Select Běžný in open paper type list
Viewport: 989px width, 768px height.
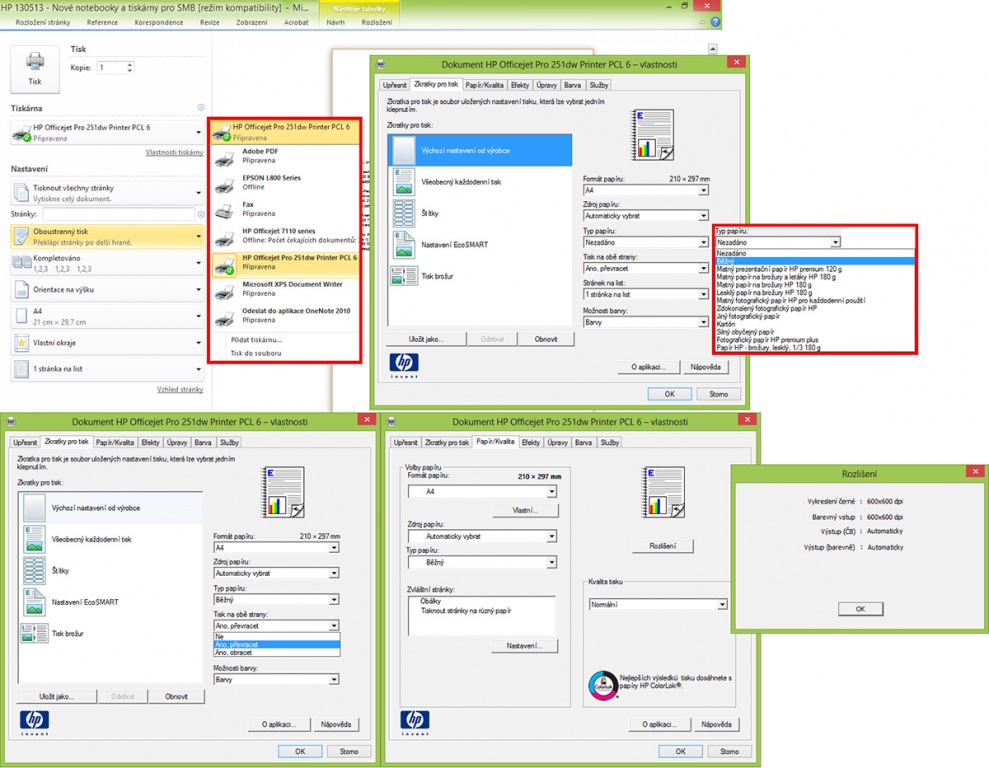tap(814, 260)
